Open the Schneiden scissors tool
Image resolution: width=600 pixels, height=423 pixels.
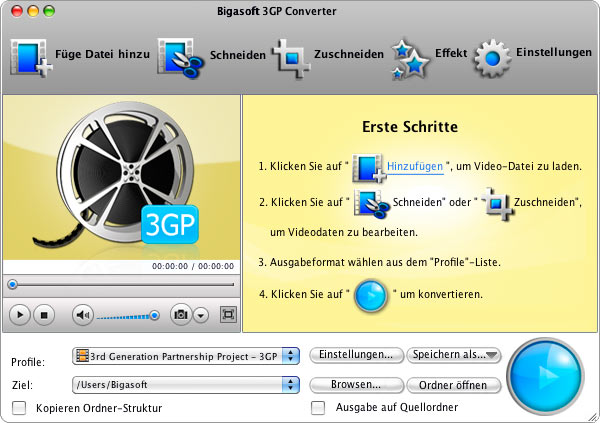(180, 57)
